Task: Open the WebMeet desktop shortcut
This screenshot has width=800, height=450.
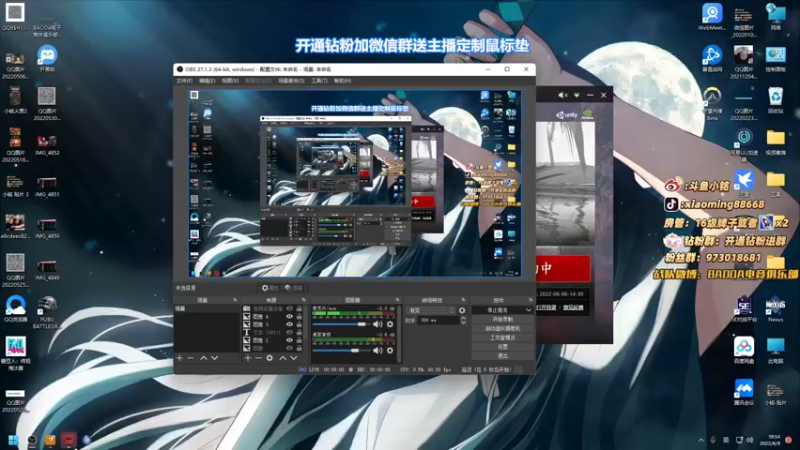Action: [x=712, y=17]
